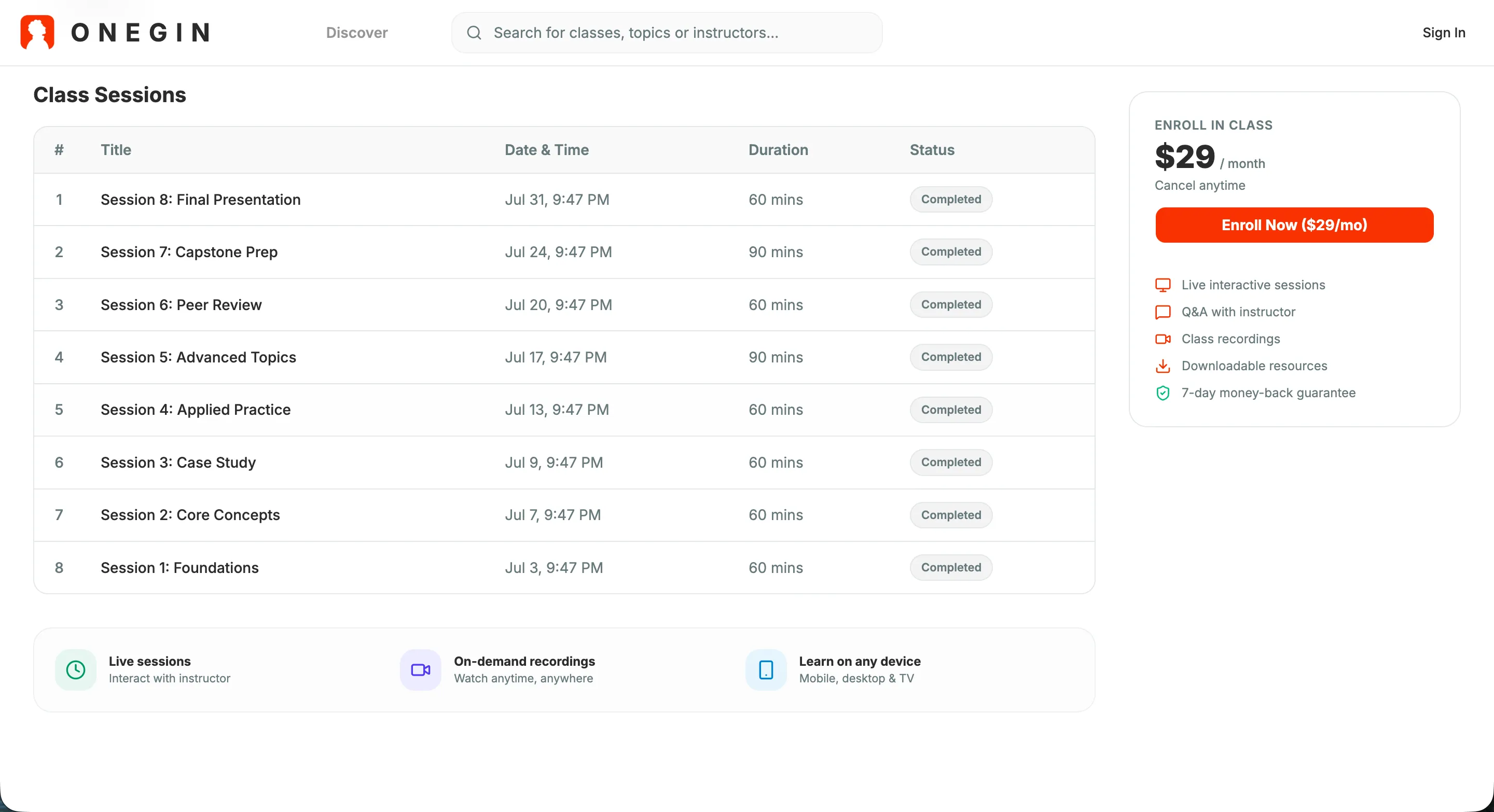Click the On-demand recordings video icon

click(421, 670)
